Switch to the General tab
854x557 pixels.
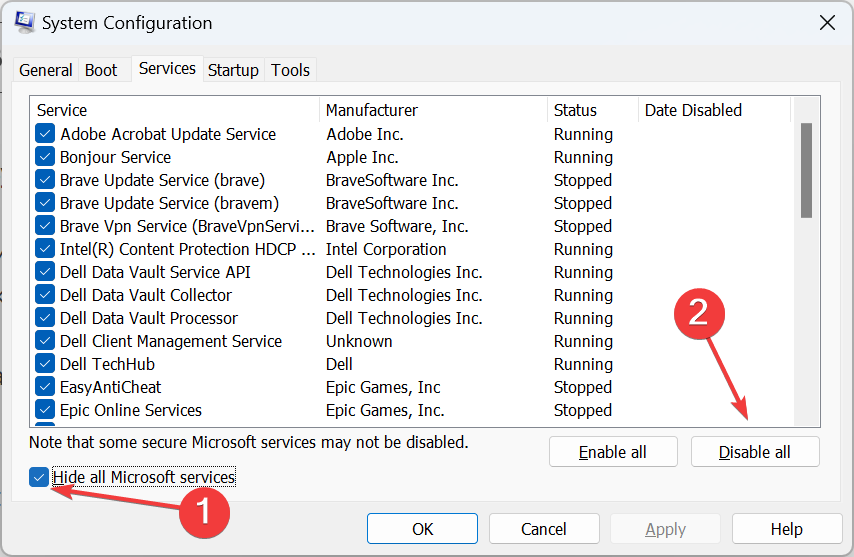[x=46, y=70]
